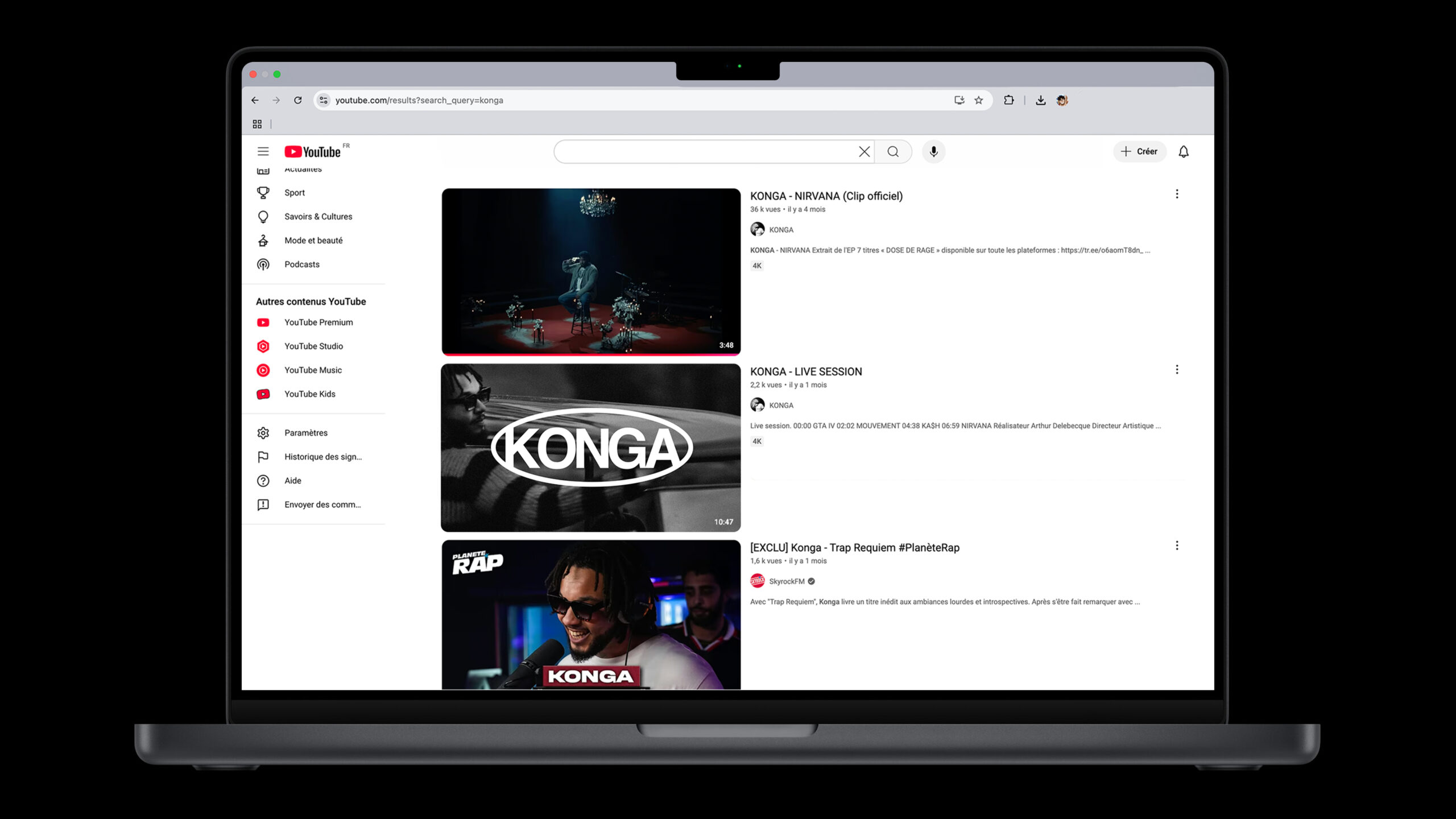Play the KONGA - LIVE SESSION thumbnail
1456x819 pixels.
pyautogui.click(x=591, y=448)
